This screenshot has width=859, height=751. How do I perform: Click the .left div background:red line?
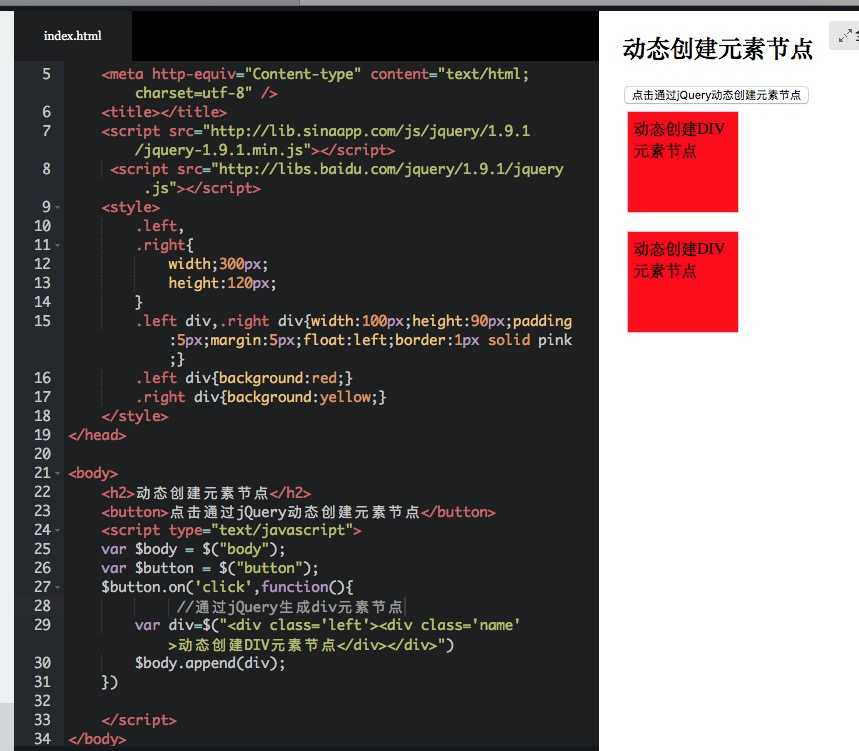(244, 378)
